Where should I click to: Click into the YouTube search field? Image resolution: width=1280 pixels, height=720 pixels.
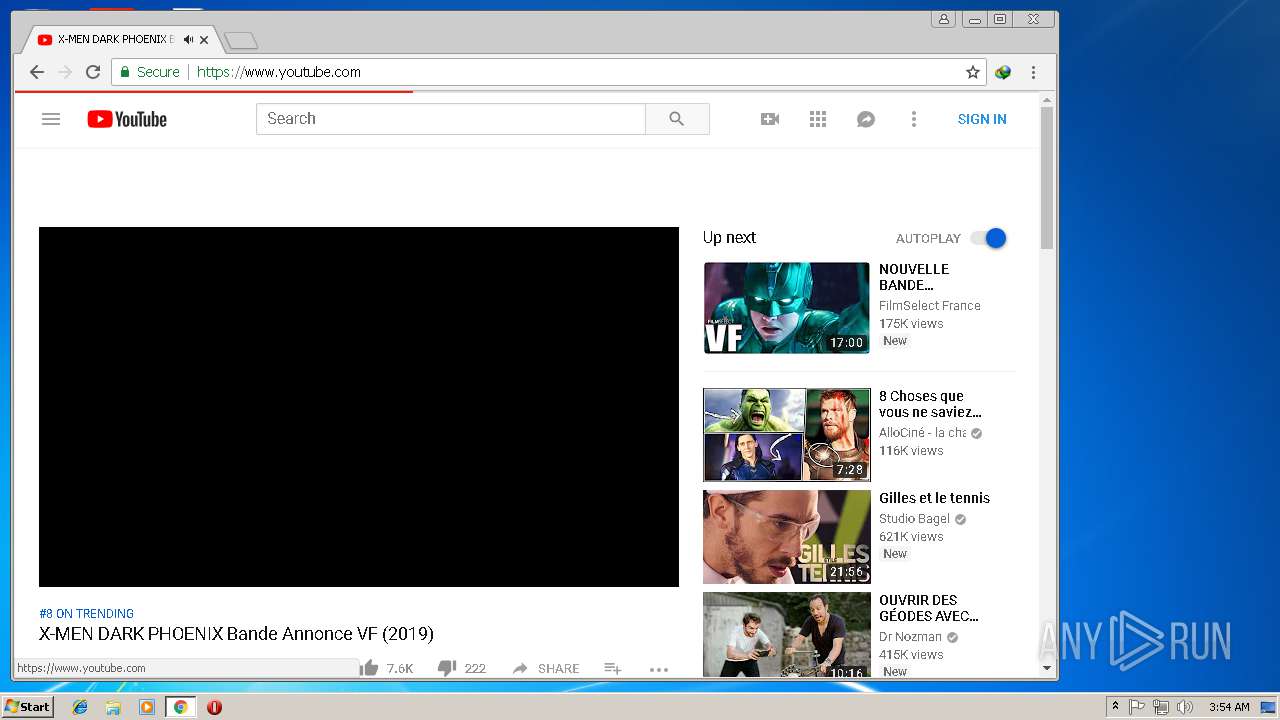click(451, 119)
